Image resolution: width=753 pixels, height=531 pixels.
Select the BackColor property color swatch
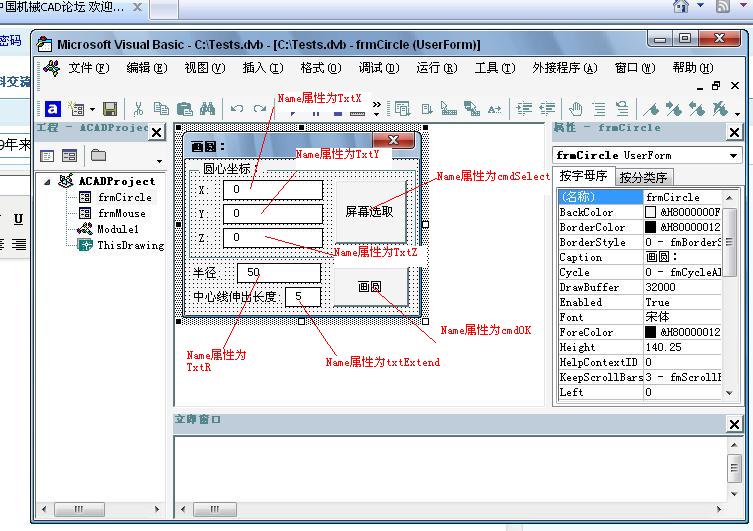[x=651, y=212]
